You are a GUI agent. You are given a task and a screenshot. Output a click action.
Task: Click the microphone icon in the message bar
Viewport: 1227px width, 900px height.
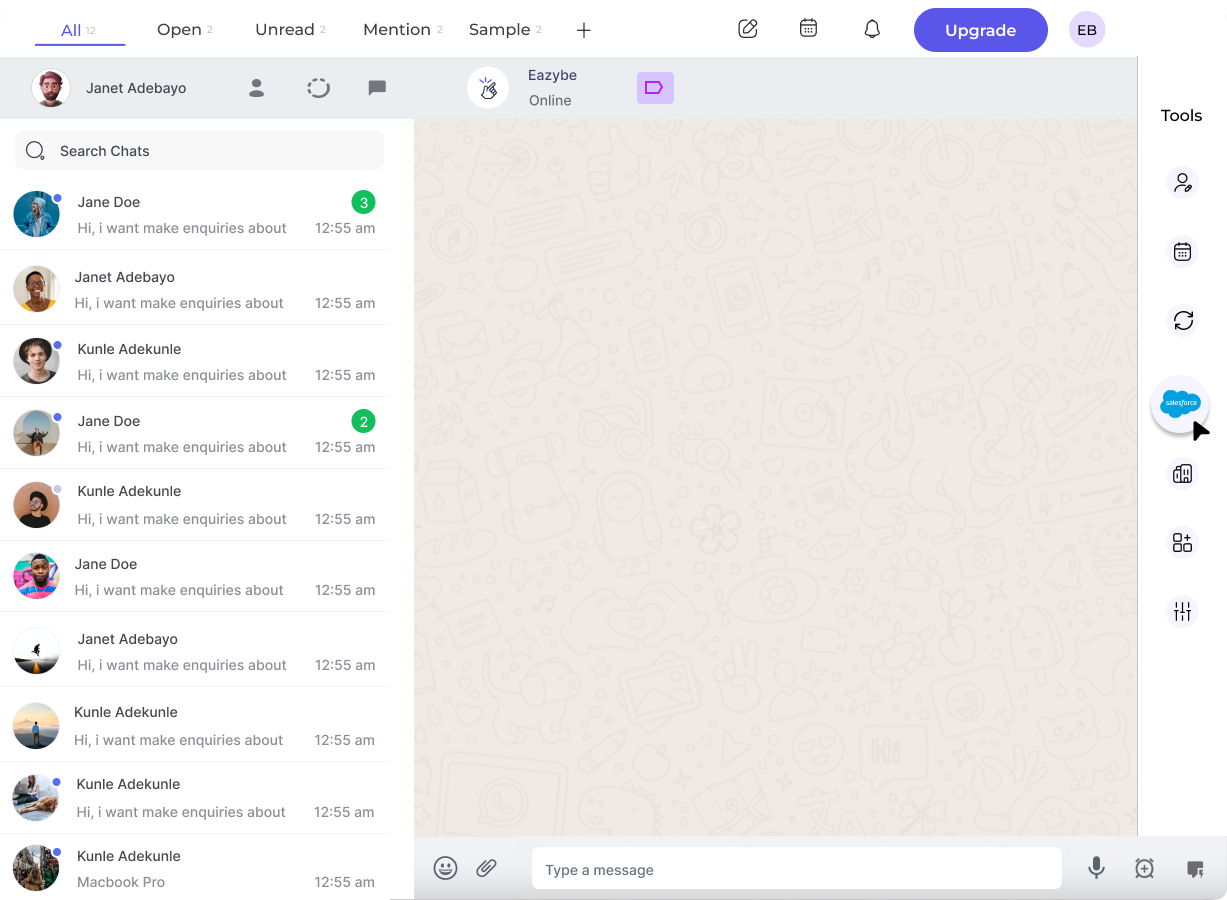pos(1096,868)
